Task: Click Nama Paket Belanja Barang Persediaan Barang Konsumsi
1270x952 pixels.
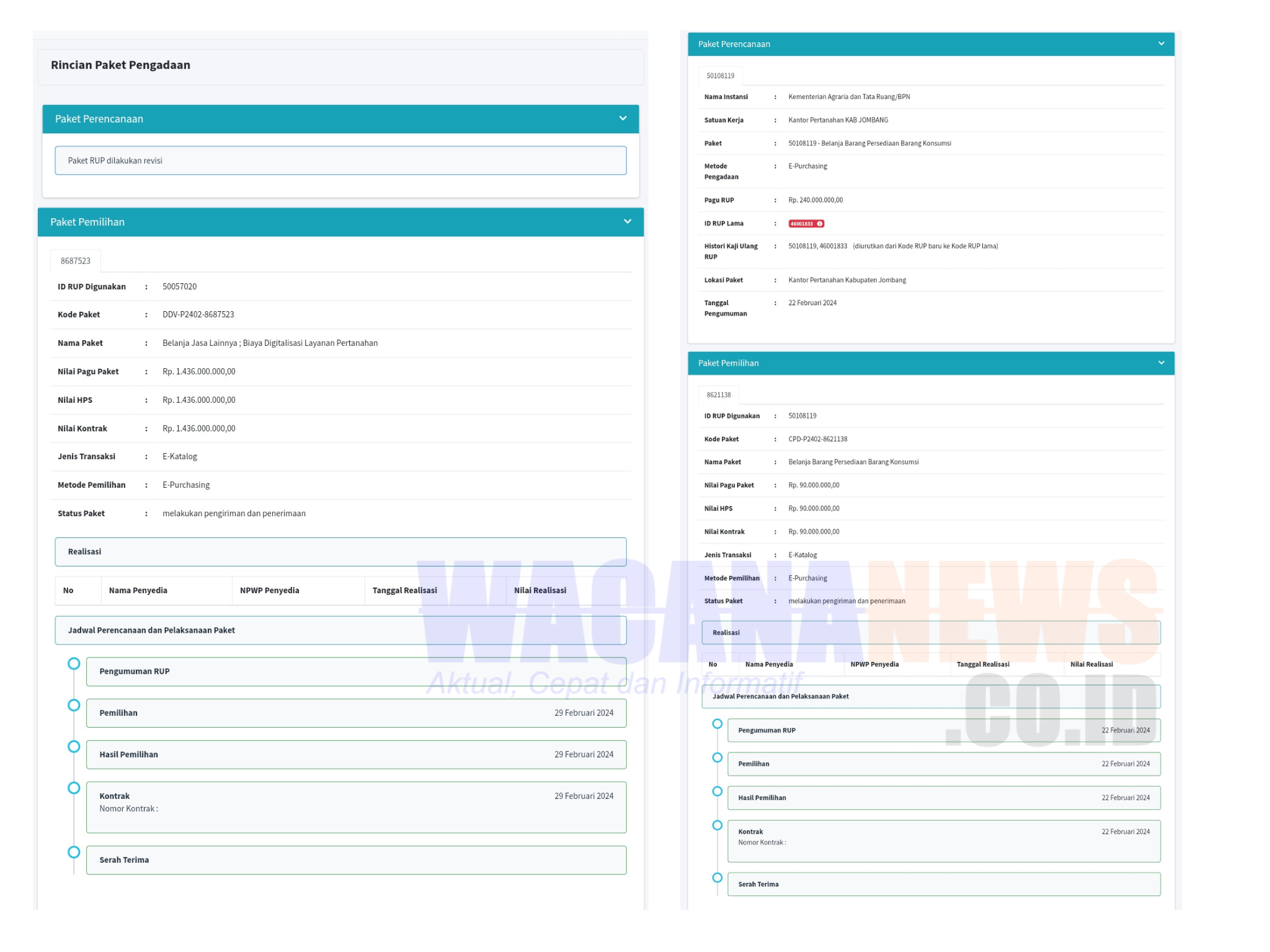Action: coord(853,462)
